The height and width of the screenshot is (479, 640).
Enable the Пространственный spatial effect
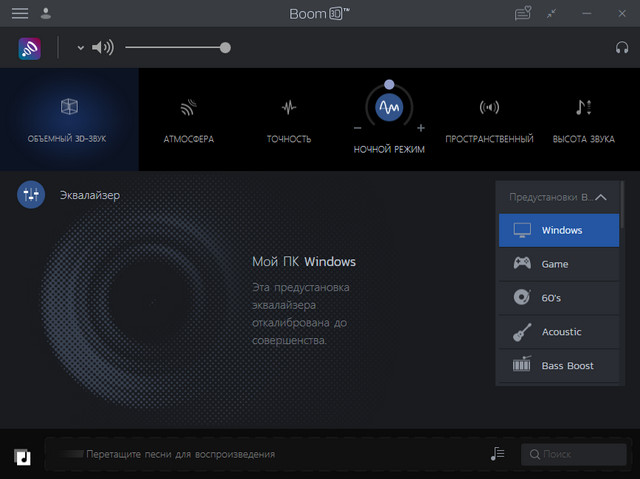click(489, 118)
